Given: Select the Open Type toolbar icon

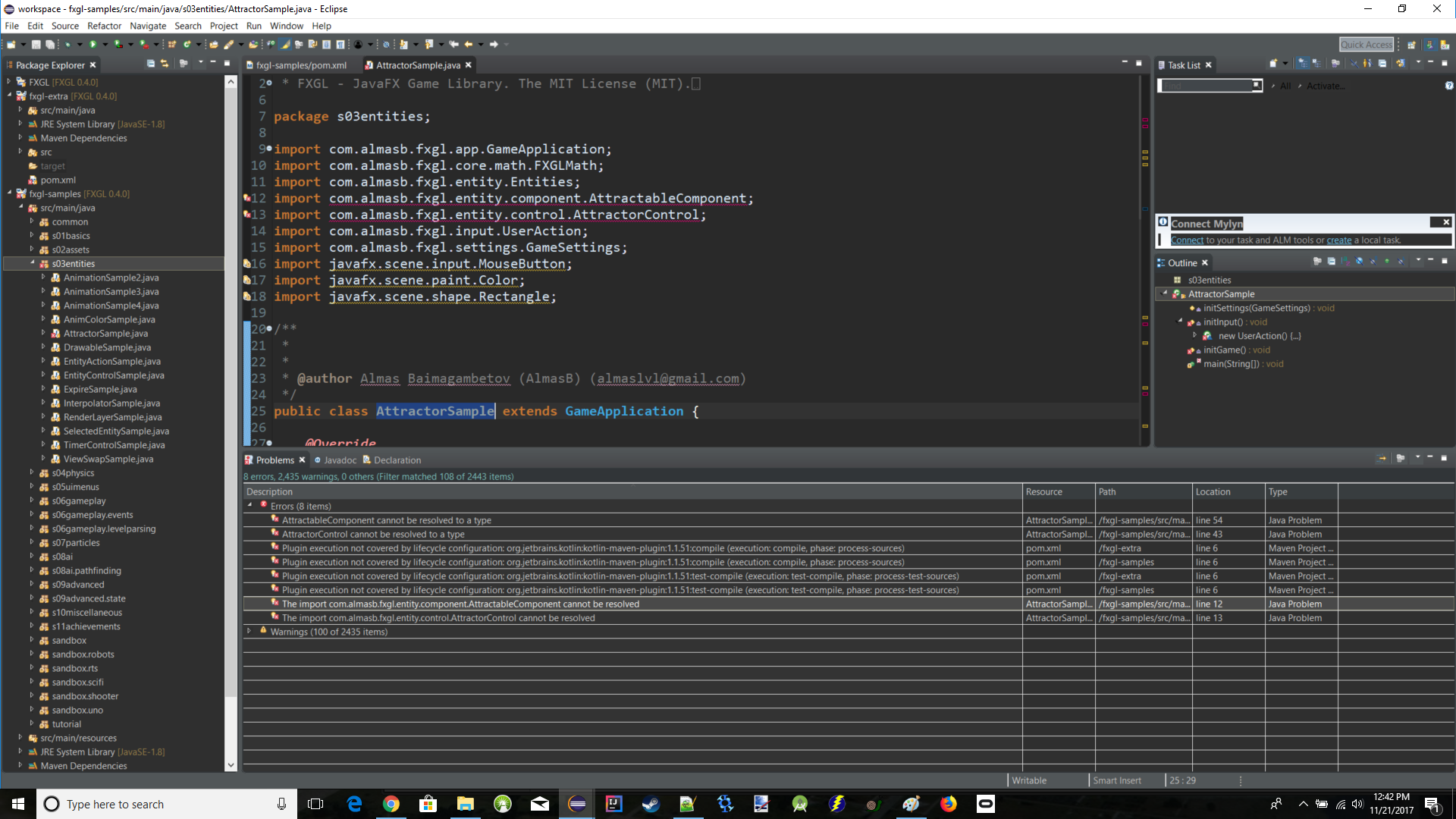Looking at the screenshot, I should pyautogui.click(x=253, y=44).
